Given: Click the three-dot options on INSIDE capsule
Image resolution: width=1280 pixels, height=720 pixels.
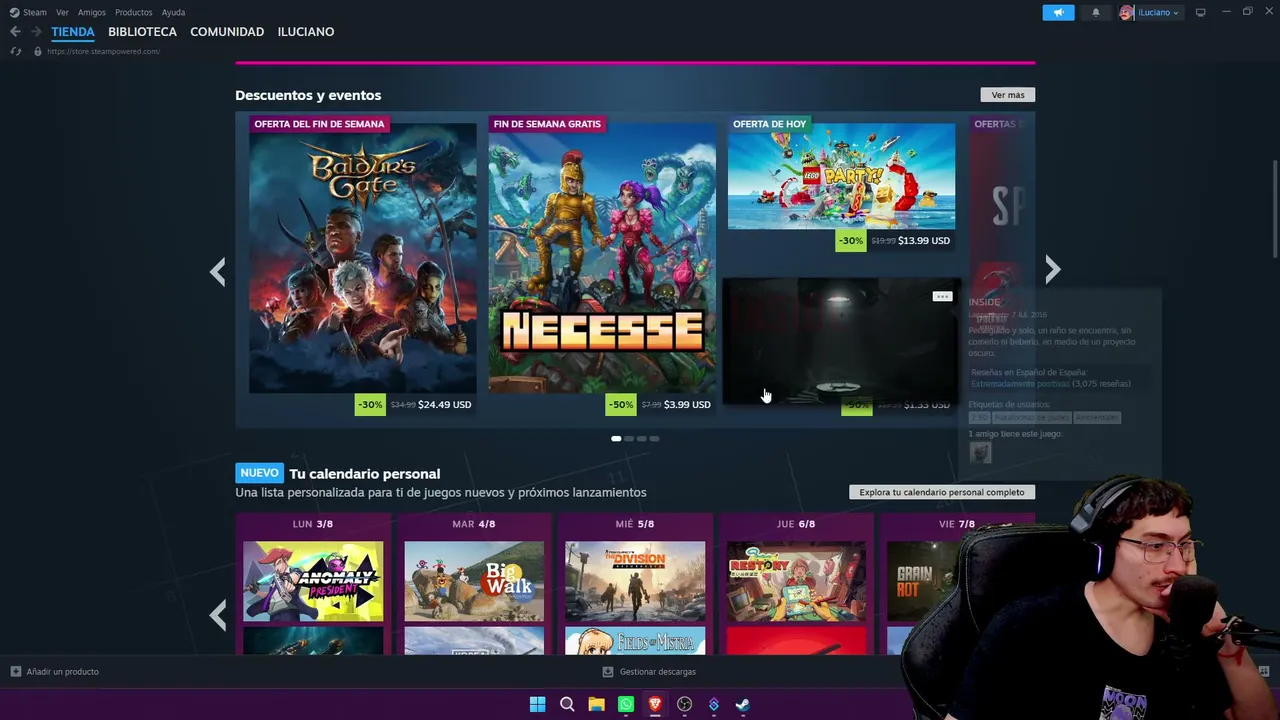Looking at the screenshot, I should (x=942, y=296).
